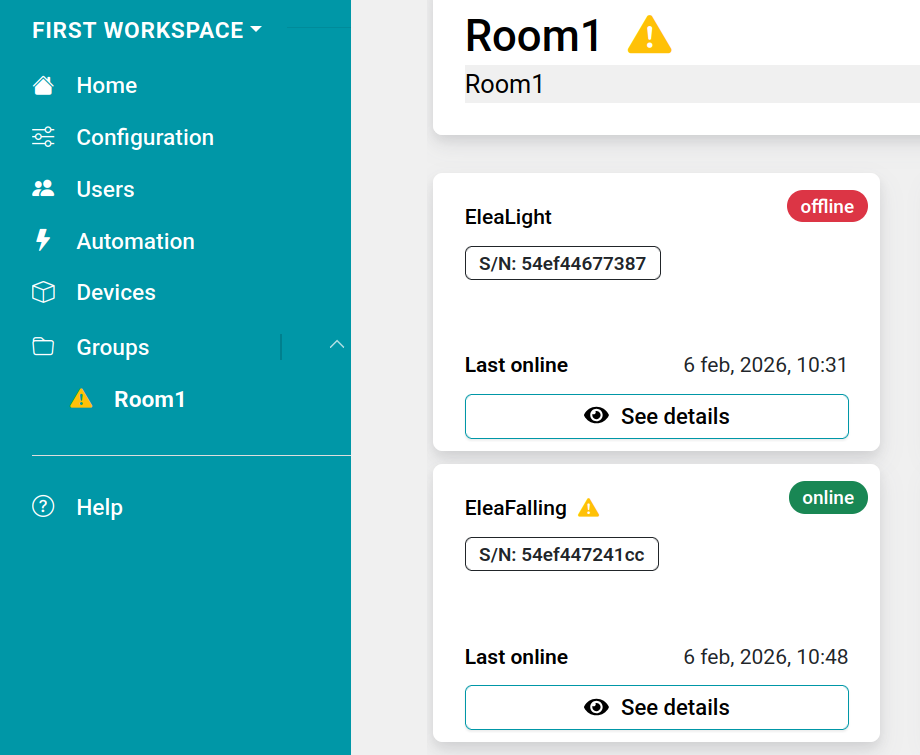
Task: Click warning triangle next to EleaFalling
Action: 589,508
